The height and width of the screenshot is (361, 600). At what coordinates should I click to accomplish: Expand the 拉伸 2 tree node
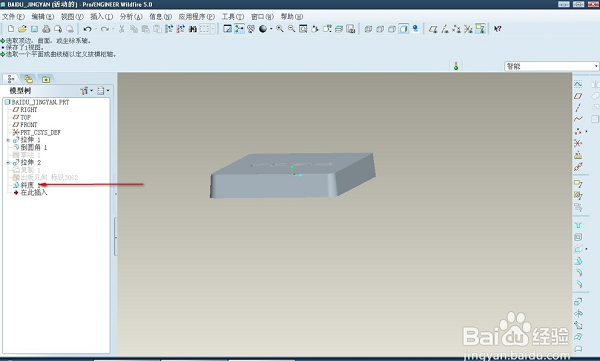pos(8,163)
